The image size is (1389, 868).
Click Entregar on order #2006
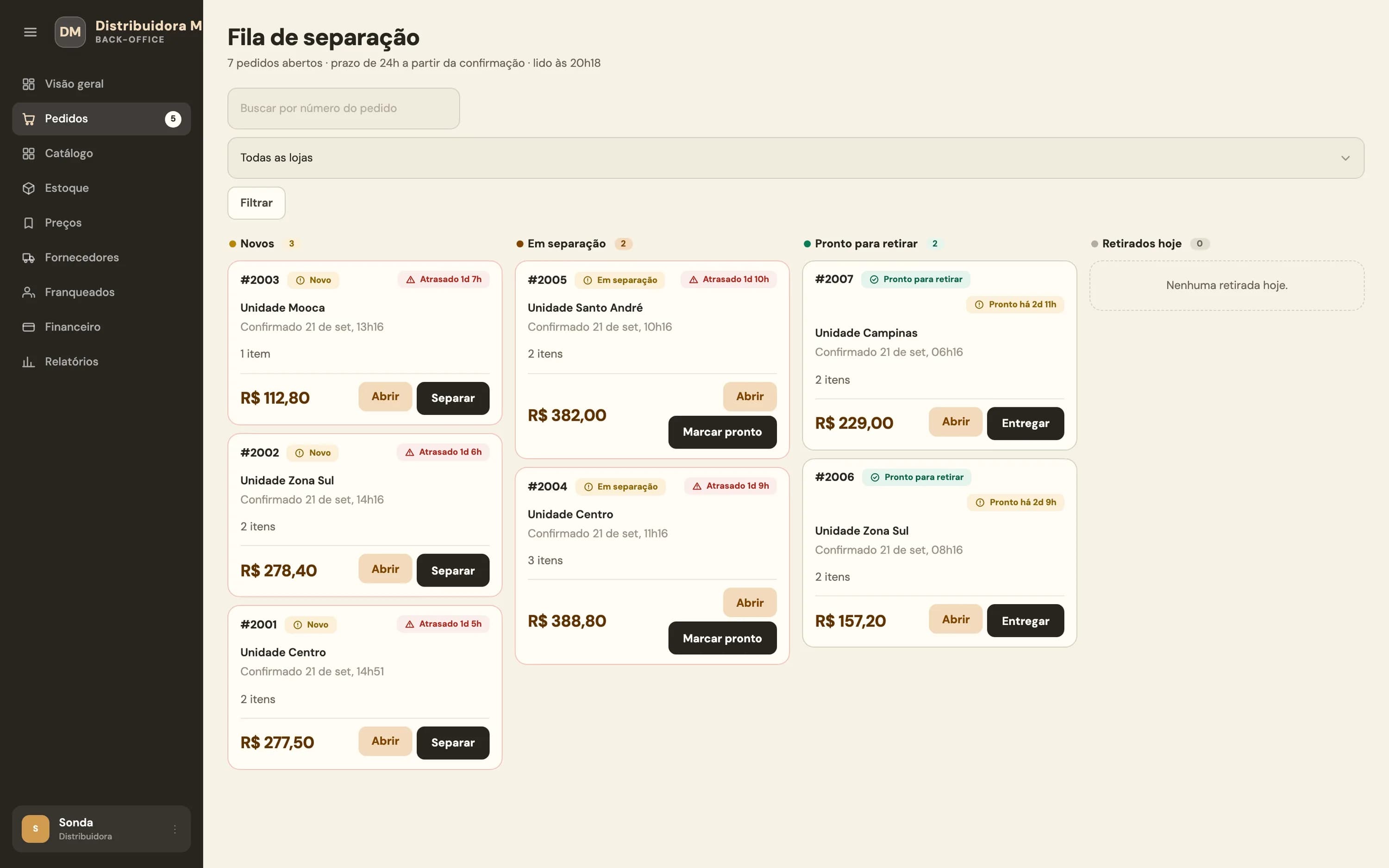tap(1025, 621)
